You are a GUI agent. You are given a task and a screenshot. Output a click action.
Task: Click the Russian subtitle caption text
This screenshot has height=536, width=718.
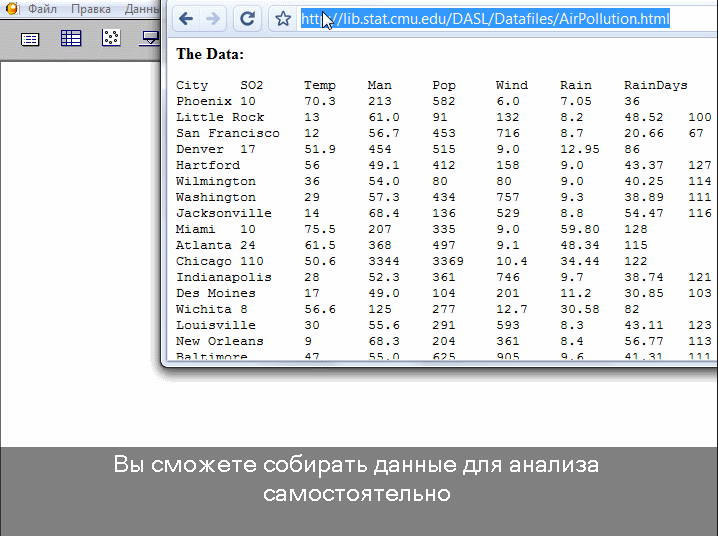[x=357, y=479]
